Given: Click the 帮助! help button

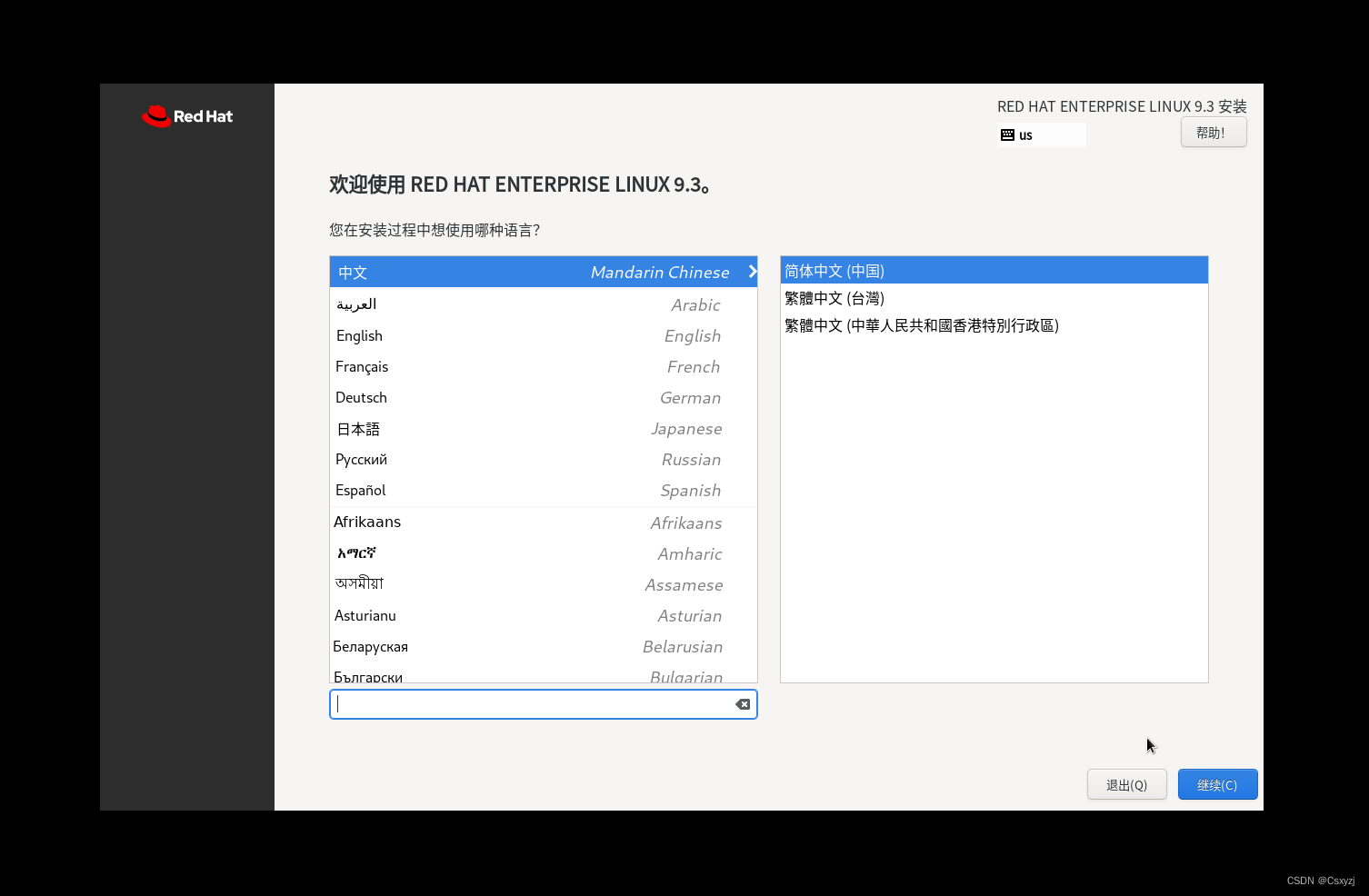Looking at the screenshot, I should pos(1214,133).
